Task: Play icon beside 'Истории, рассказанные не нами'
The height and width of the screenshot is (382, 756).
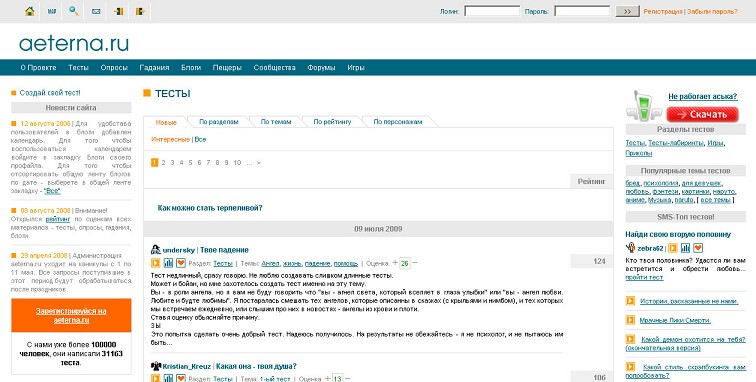Action: click(x=630, y=300)
